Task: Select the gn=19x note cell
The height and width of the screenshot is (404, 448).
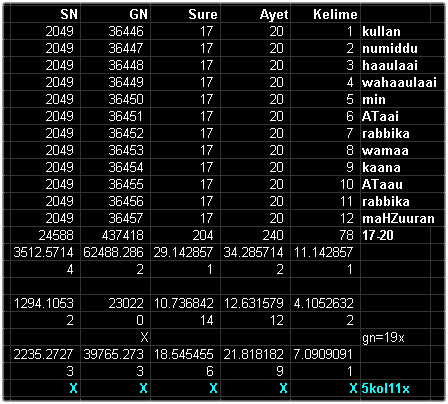Action: [396, 338]
